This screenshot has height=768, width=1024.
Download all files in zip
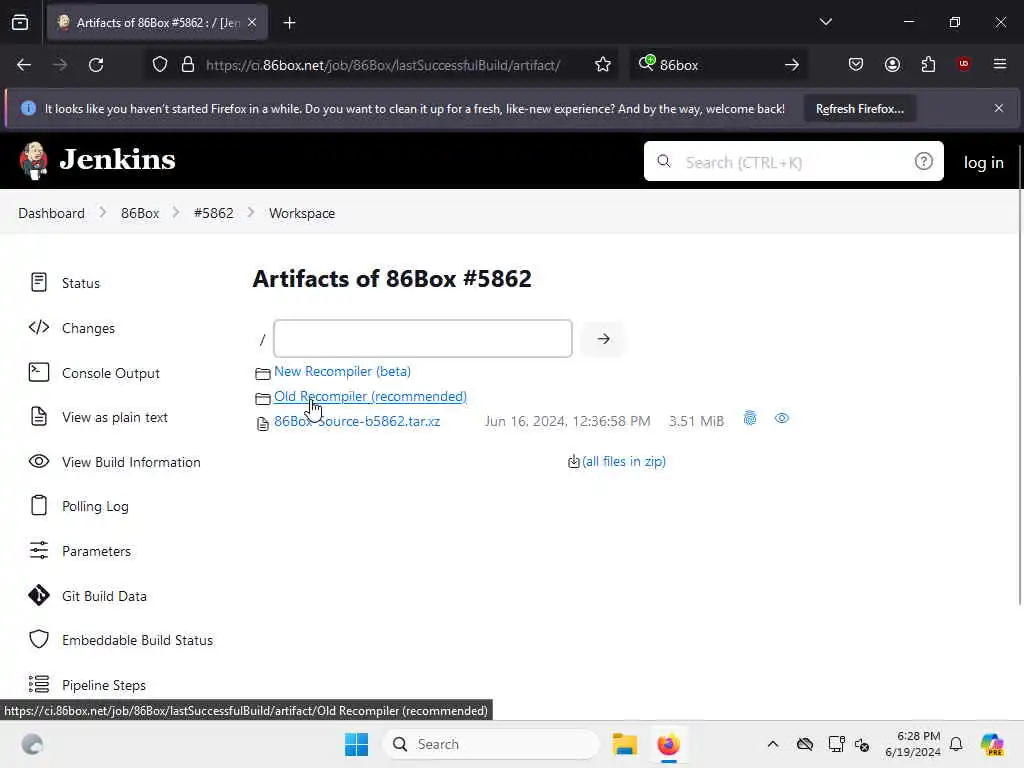pos(624,461)
